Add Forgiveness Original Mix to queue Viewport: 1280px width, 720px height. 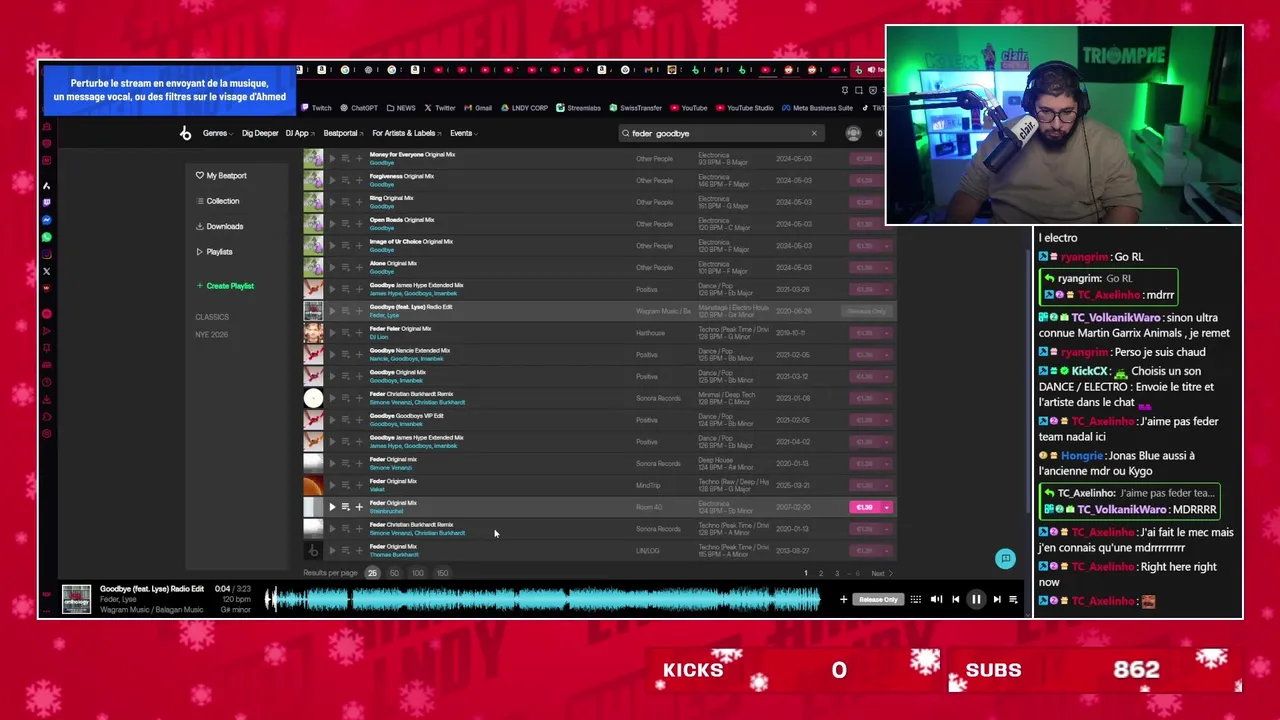click(x=346, y=180)
